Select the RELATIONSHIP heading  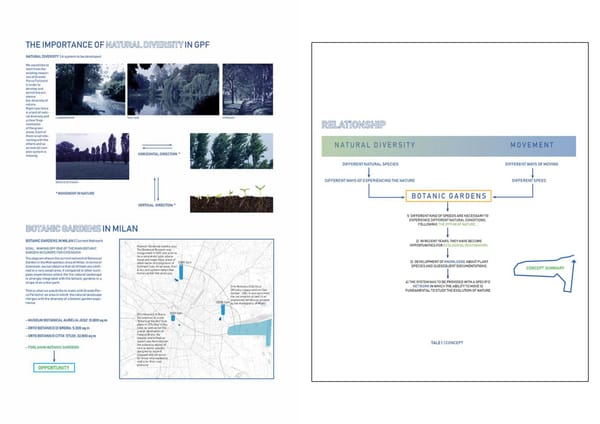coord(353,125)
